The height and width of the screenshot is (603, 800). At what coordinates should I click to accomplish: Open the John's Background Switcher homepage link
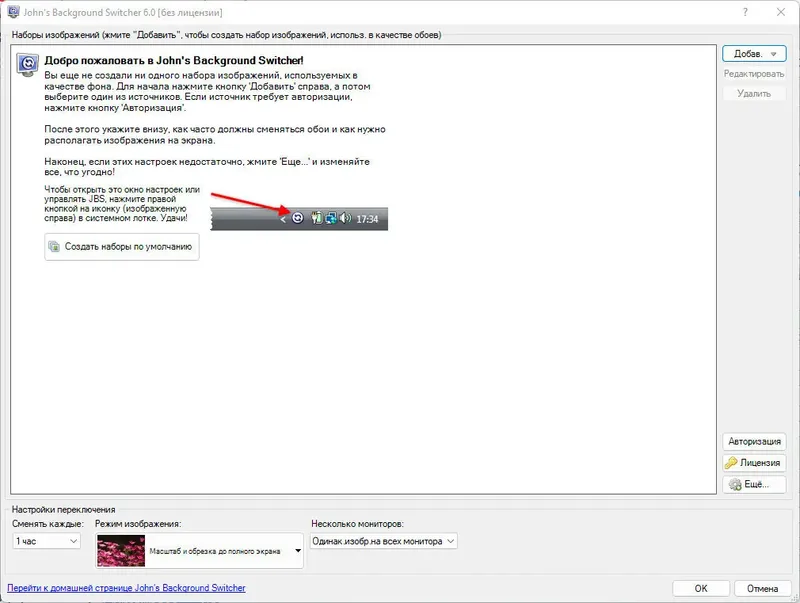click(x=127, y=588)
